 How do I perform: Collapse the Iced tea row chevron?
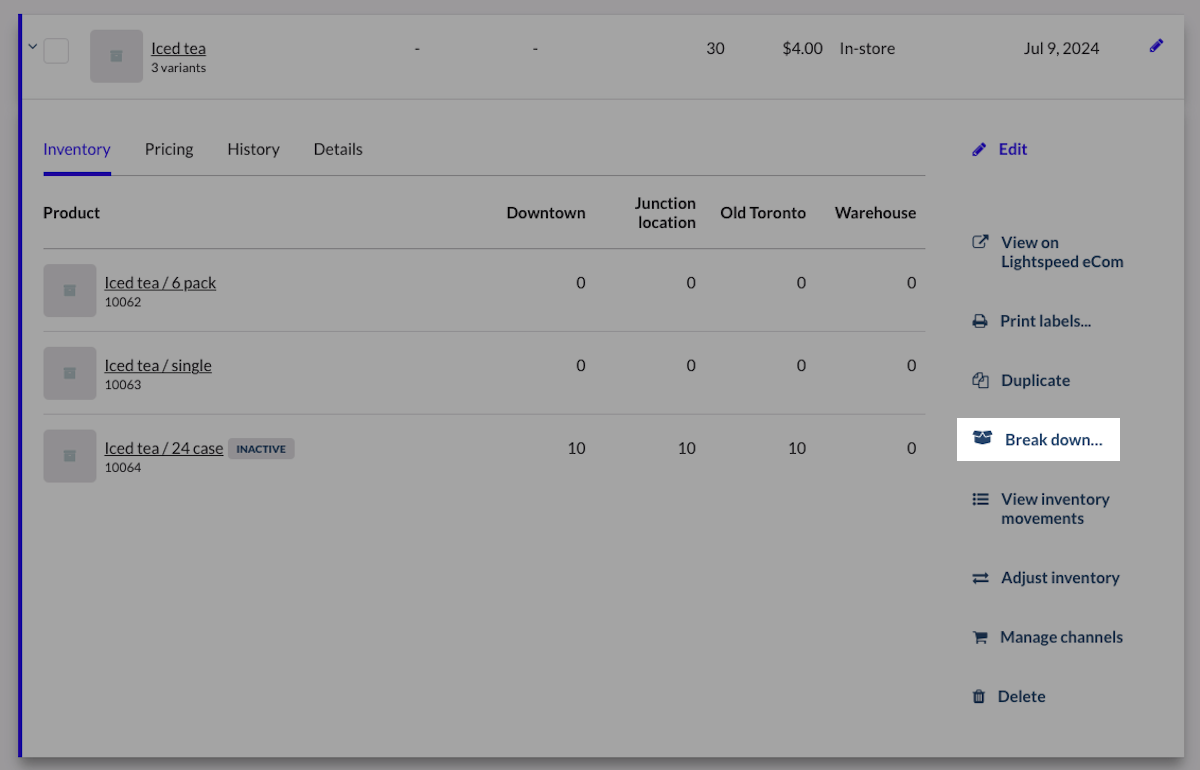coord(32,46)
